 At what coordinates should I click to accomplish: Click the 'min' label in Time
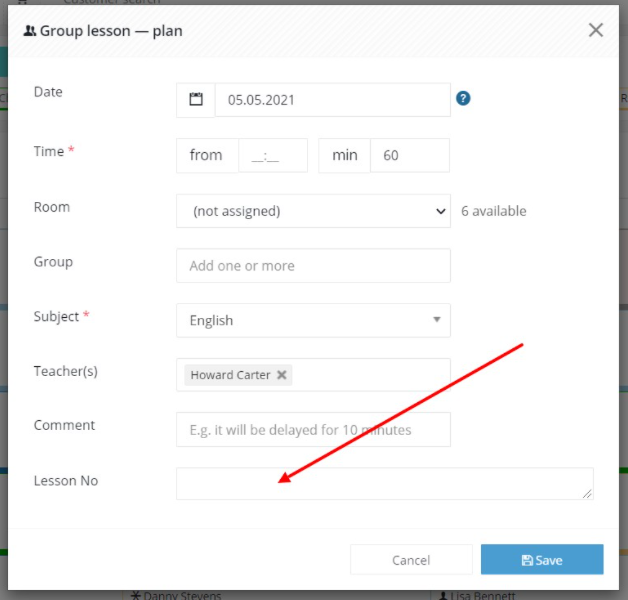coord(344,155)
